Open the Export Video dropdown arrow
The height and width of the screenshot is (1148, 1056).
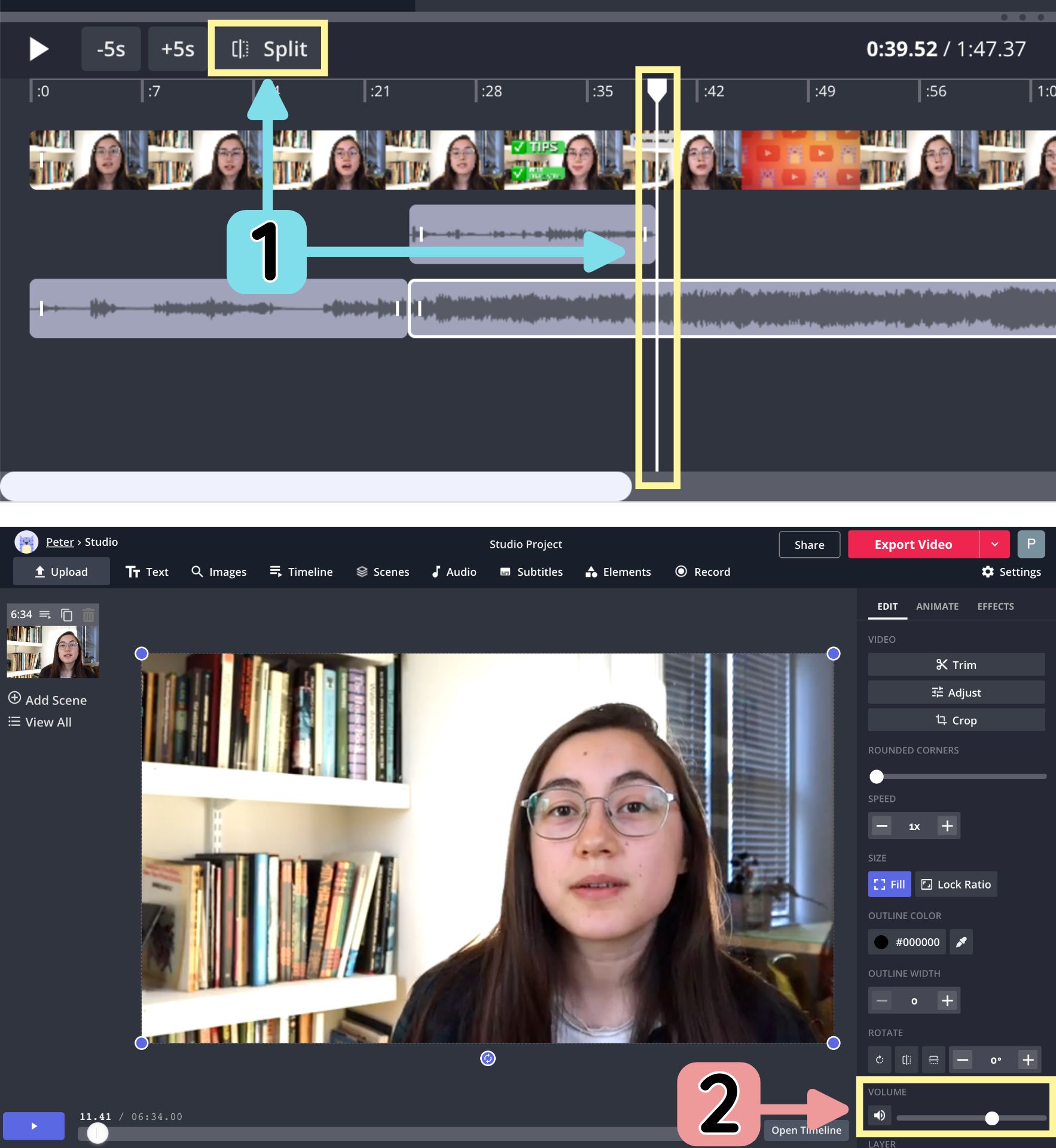994,544
